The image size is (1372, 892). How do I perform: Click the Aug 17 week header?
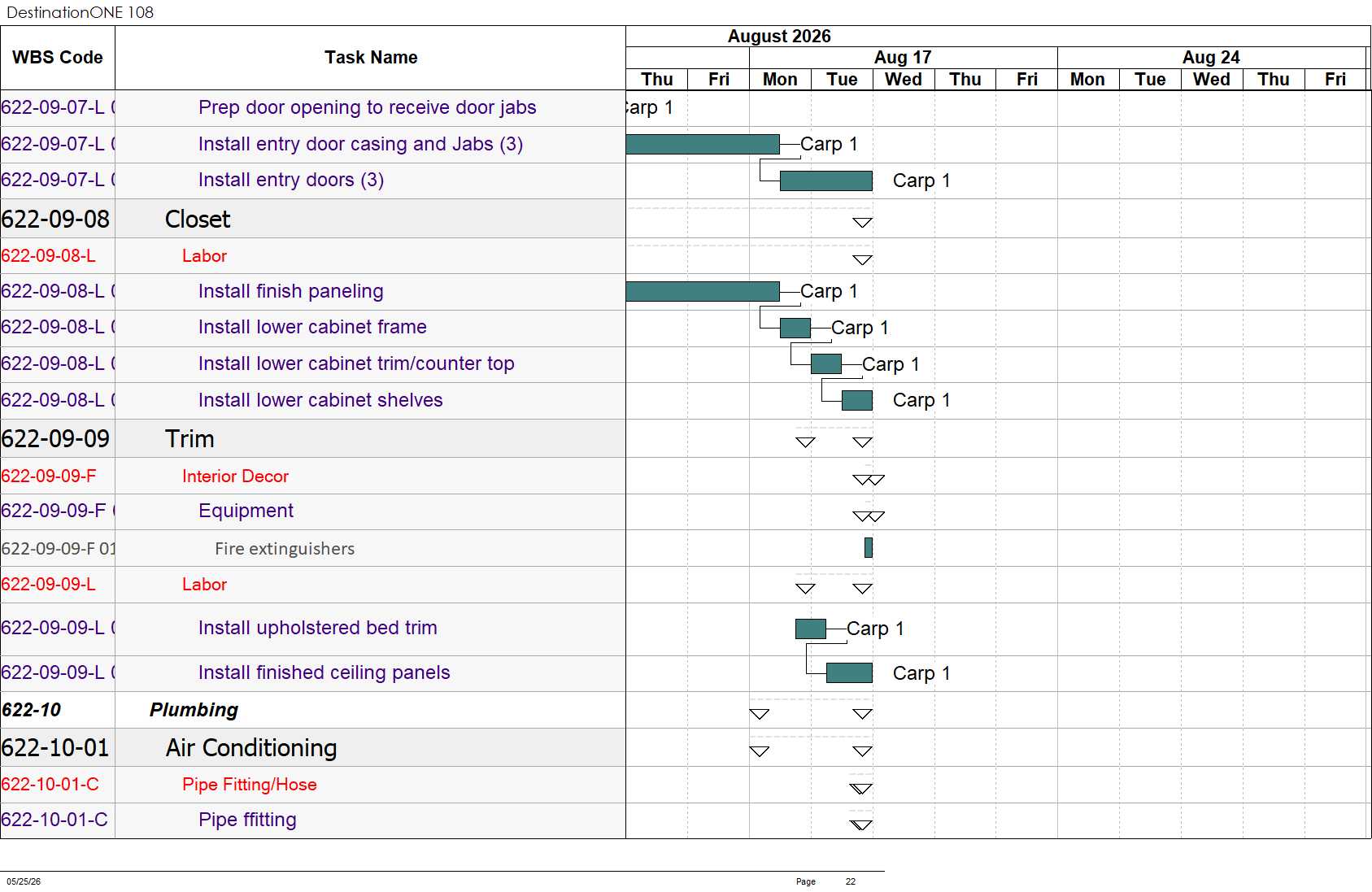click(903, 58)
